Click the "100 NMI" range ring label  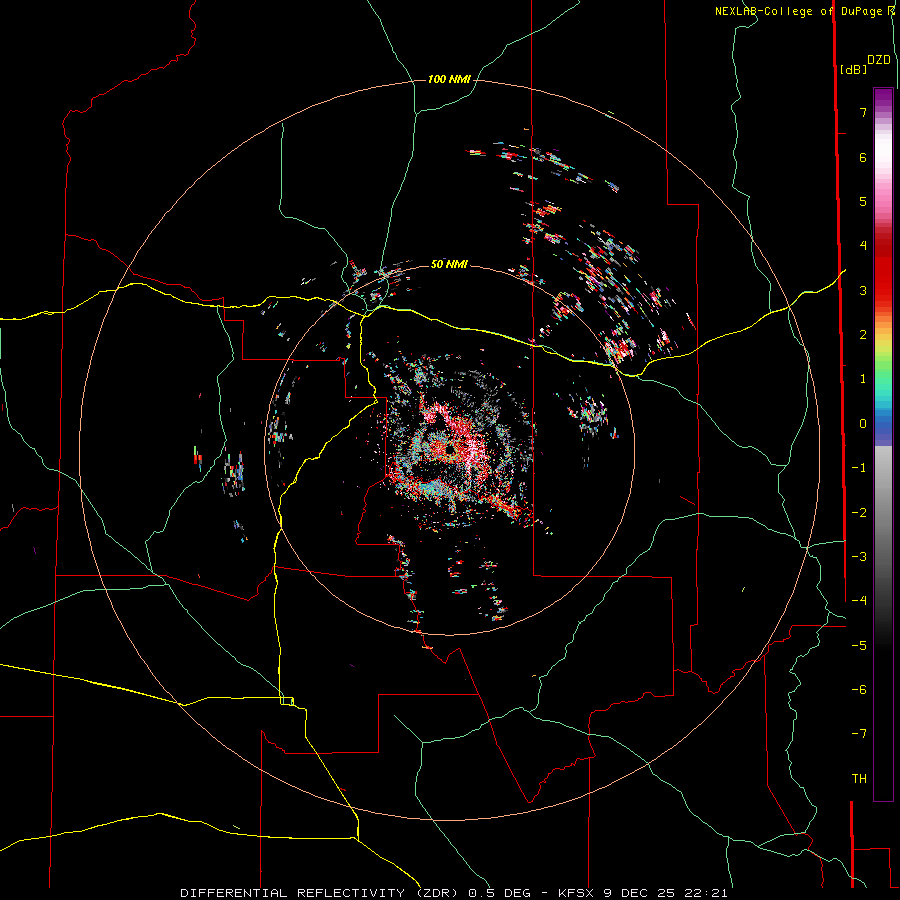[x=449, y=79]
